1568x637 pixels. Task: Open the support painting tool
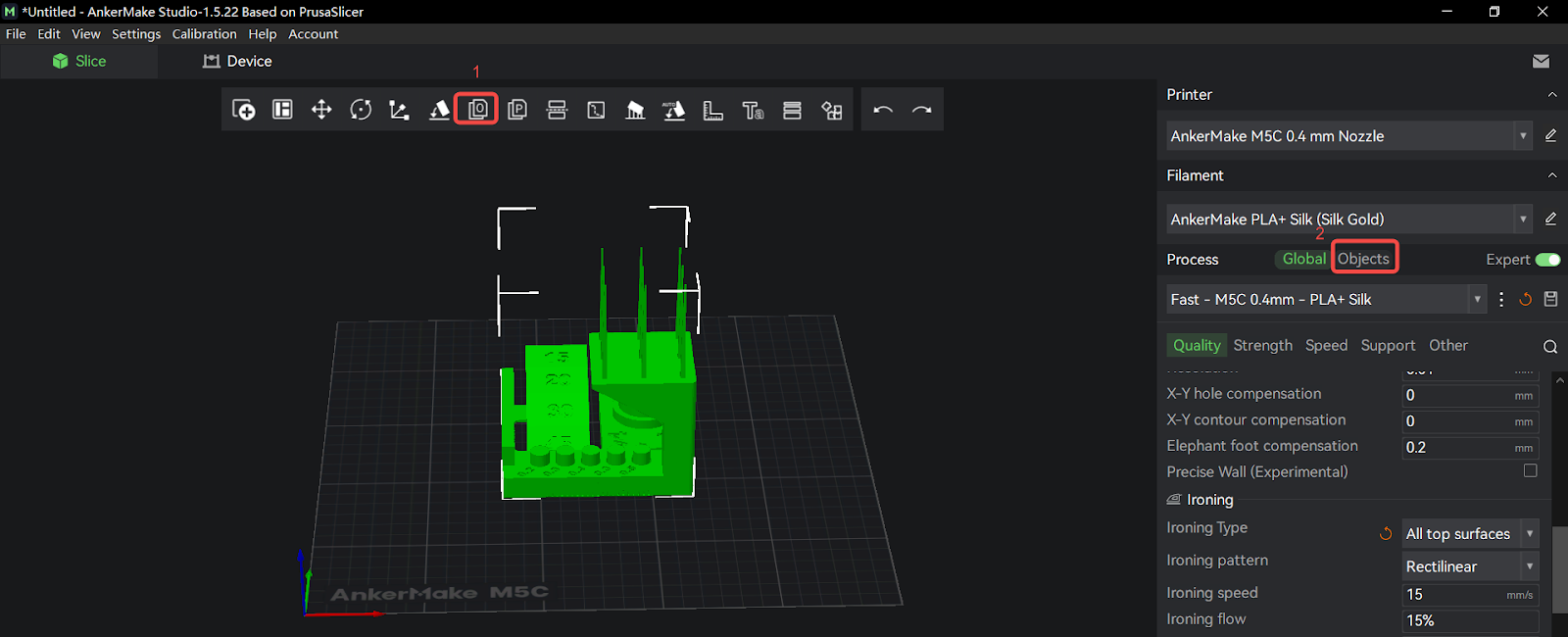(635, 110)
